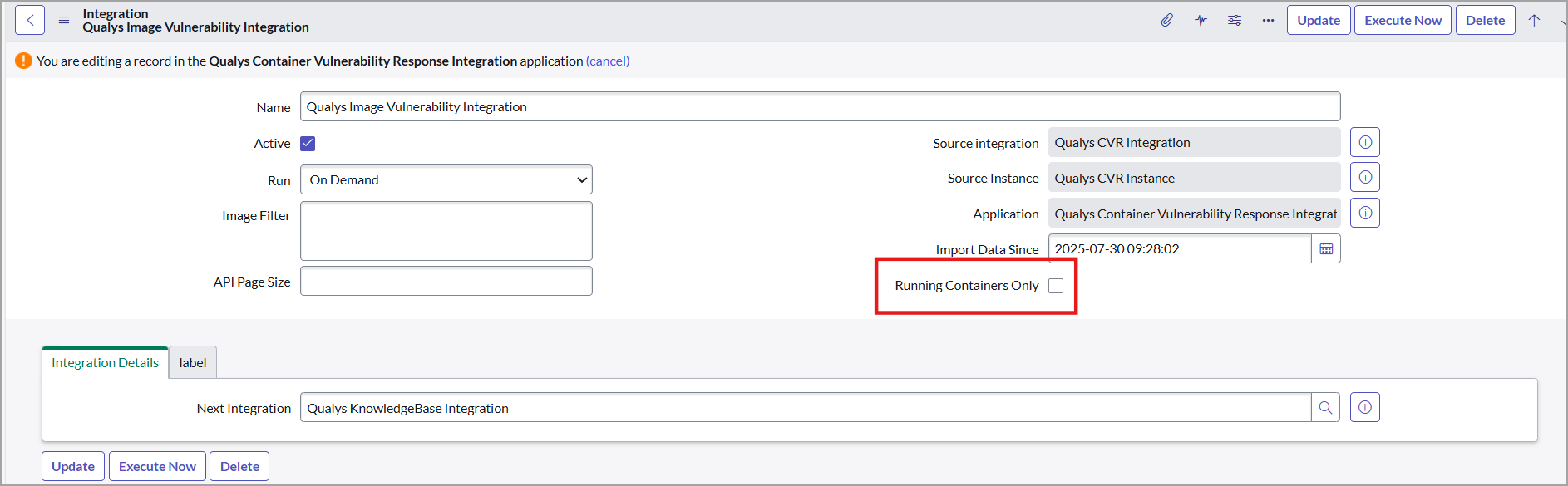Switch to the label tab
The image size is (1568, 486).
(193, 362)
